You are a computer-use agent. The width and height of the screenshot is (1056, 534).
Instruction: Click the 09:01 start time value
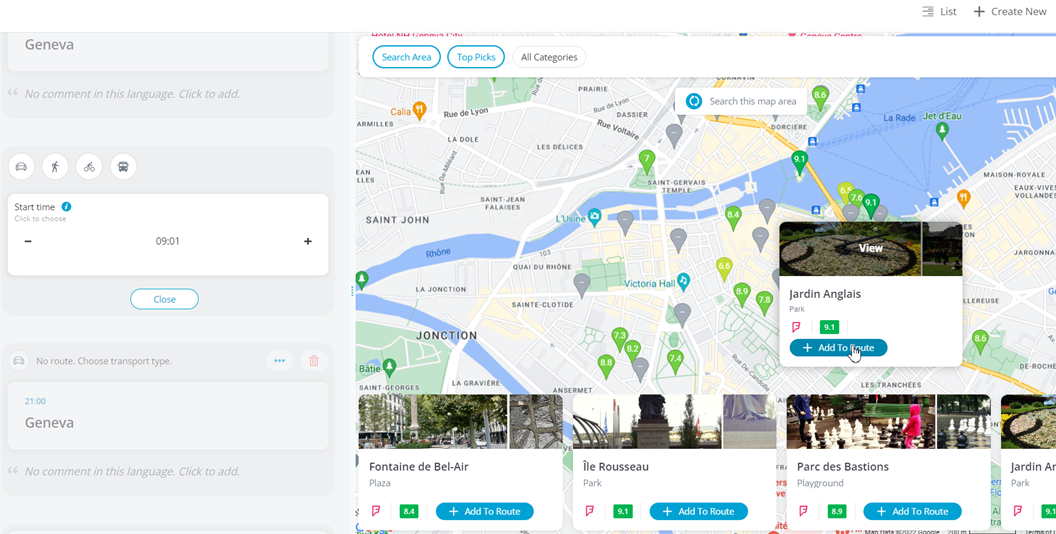pyautogui.click(x=168, y=241)
